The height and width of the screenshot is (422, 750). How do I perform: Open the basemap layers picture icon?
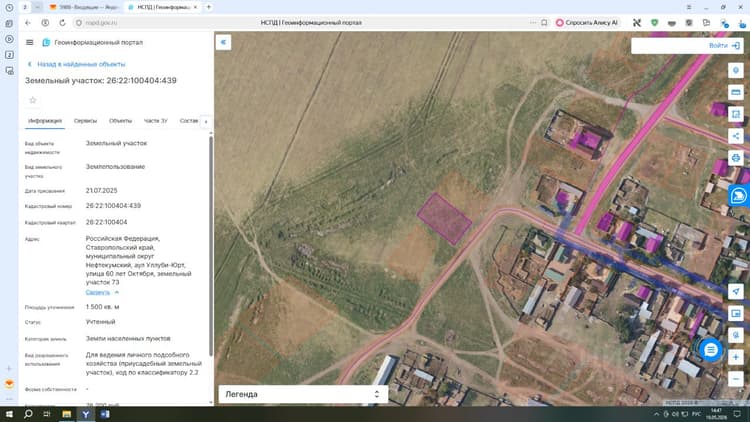(x=736, y=313)
